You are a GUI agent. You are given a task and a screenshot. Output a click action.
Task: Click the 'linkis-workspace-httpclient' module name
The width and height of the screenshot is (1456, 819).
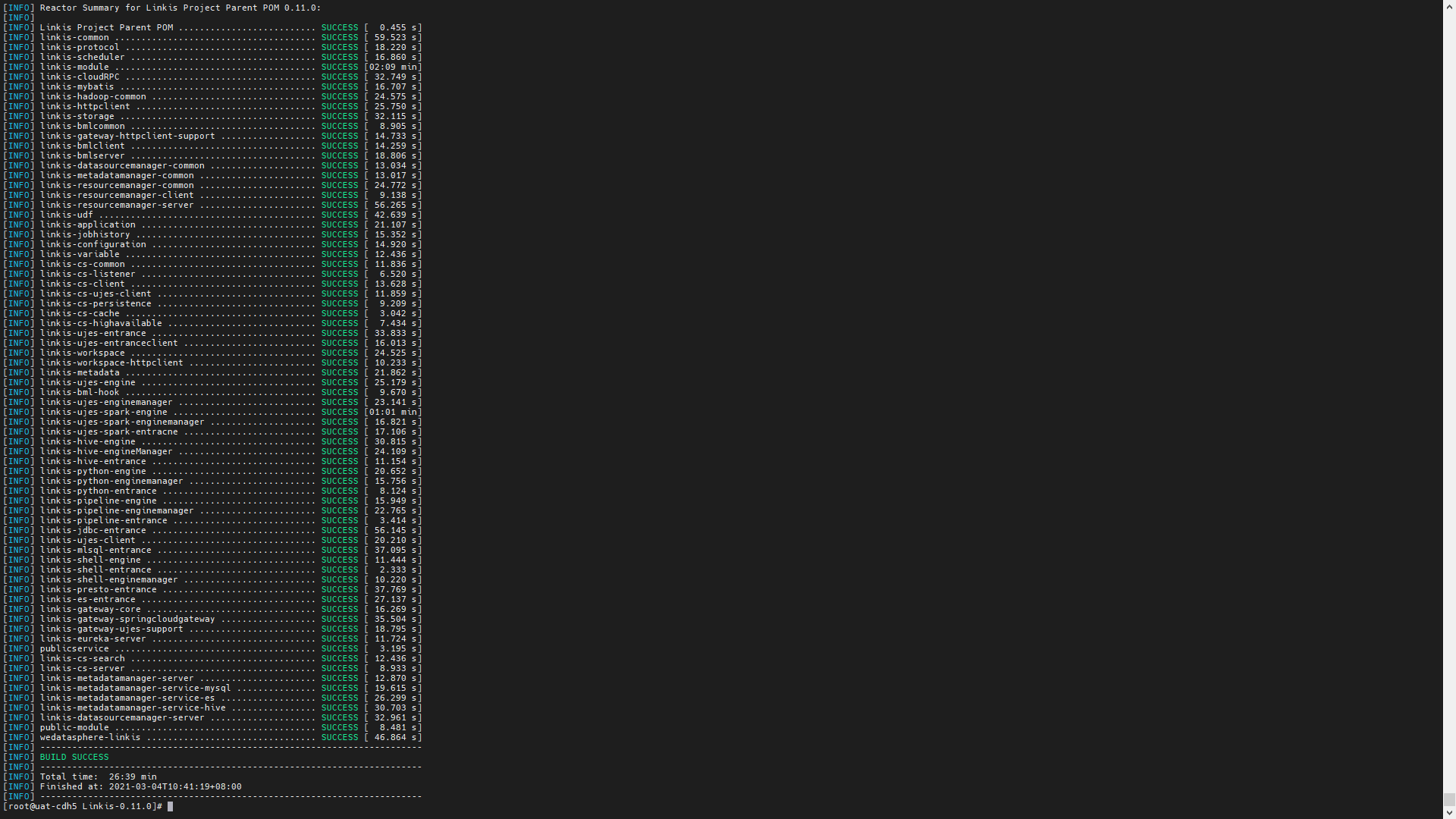[x=111, y=362]
